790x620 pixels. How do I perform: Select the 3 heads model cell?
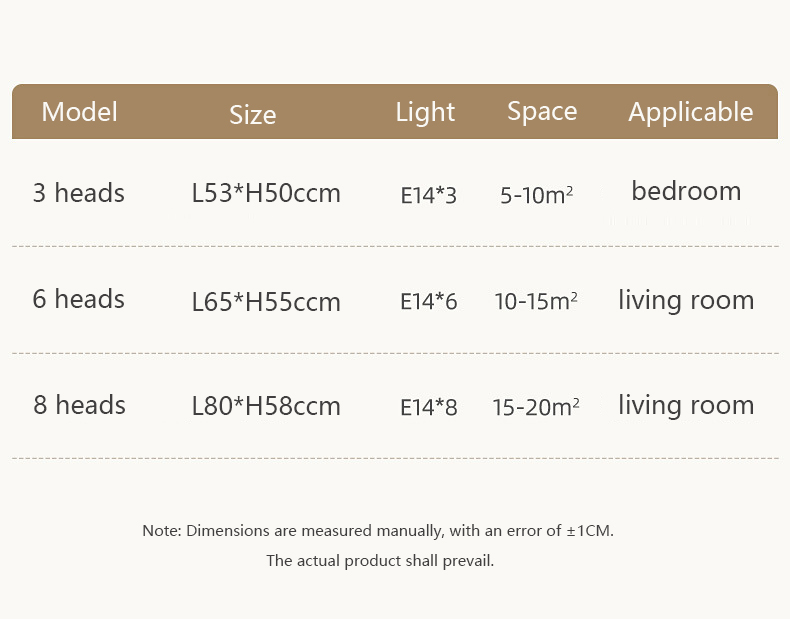pos(79,193)
